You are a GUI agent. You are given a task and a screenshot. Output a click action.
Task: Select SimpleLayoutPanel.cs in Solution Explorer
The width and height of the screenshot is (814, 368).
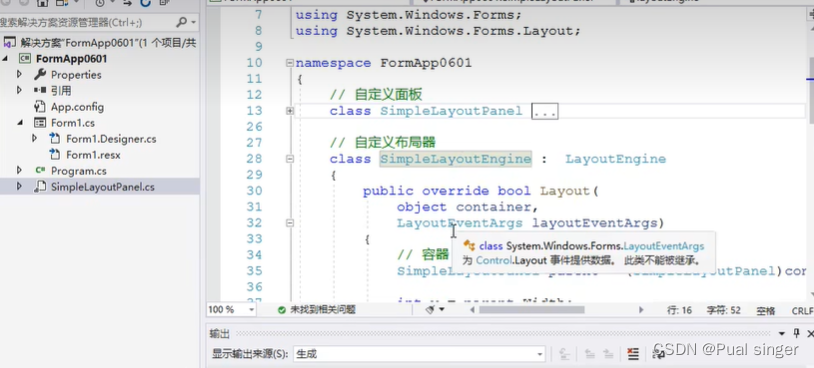pyautogui.click(x=102, y=187)
